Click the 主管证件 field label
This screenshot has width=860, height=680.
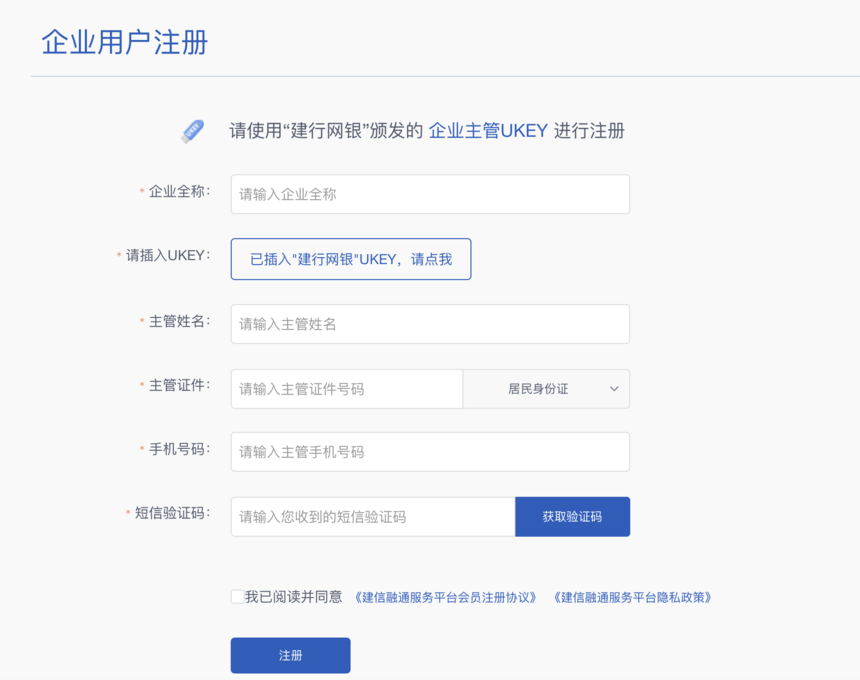(177, 385)
